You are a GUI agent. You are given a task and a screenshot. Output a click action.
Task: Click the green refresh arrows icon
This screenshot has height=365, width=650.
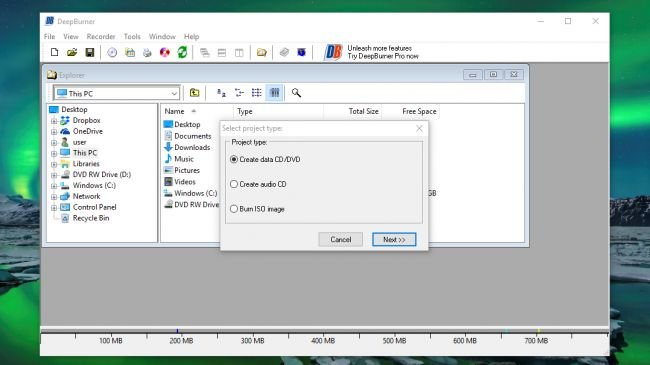182,52
